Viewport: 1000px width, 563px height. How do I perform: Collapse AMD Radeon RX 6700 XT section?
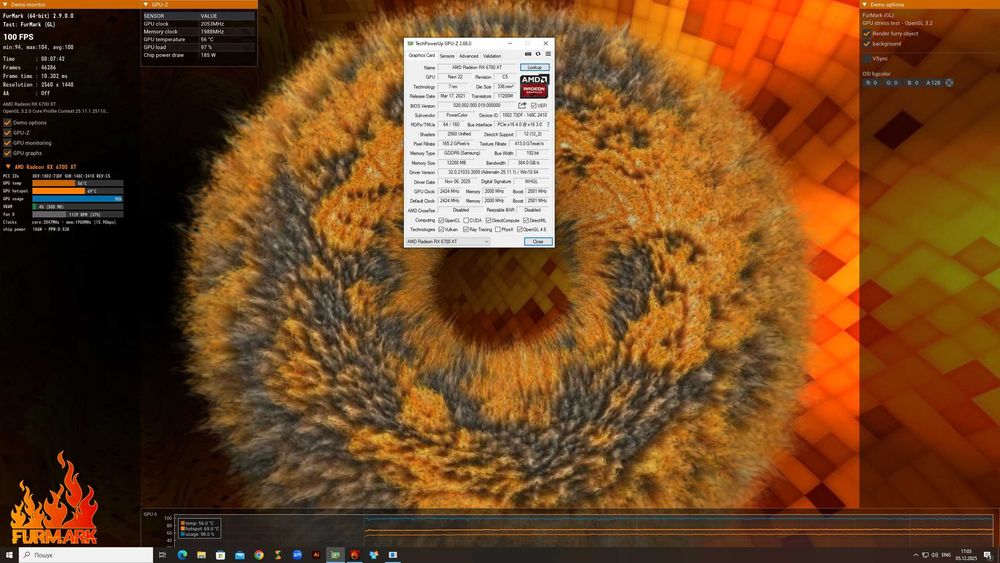point(8,166)
